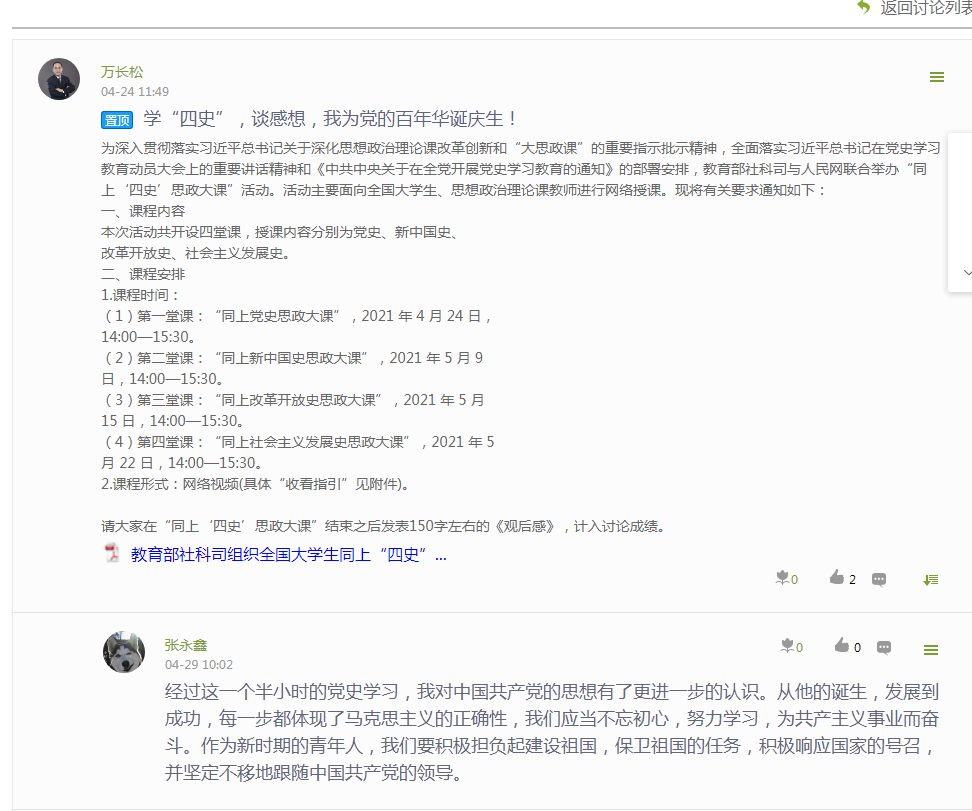The width and height of the screenshot is (972, 811).
Task: Click 张永鑫's husky avatar picture
Action: (x=124, y=652)
